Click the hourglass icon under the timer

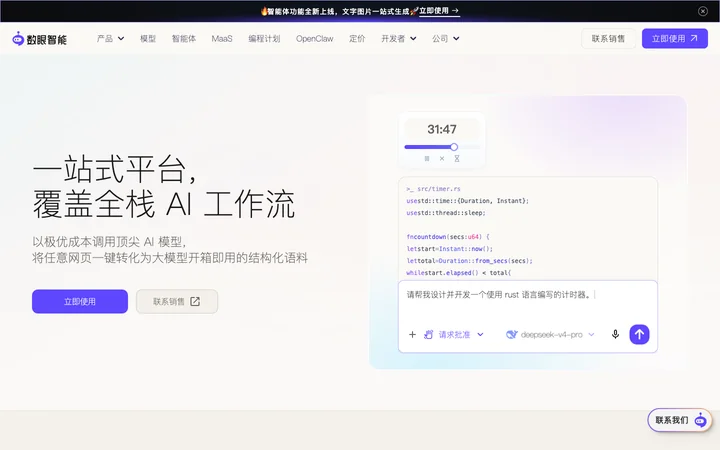click(x=457, y=158)
